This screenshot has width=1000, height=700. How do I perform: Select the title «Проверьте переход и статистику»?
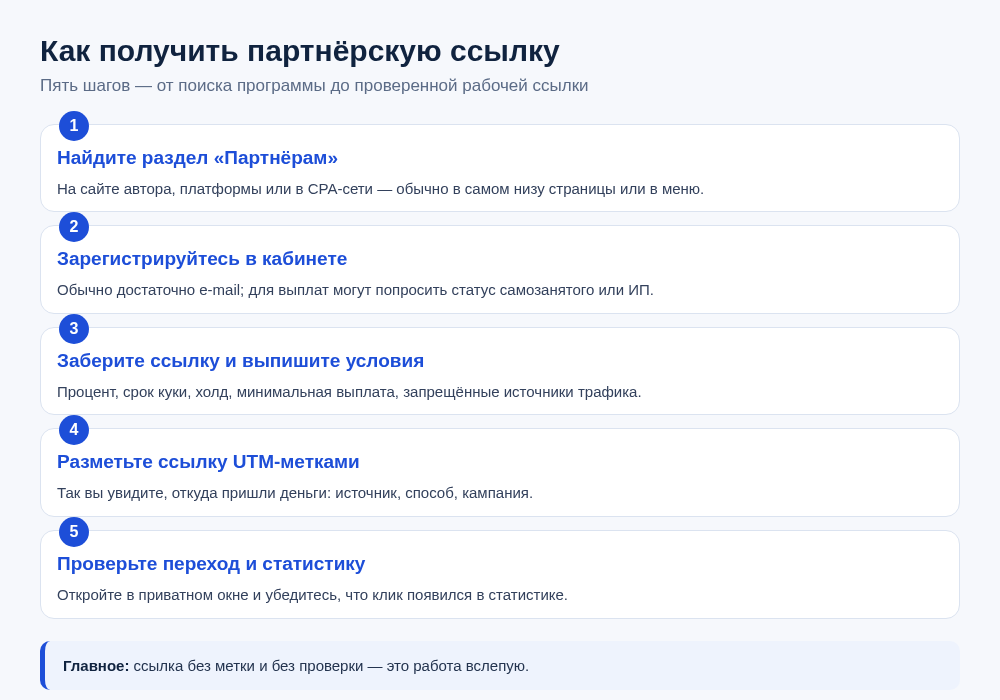pyautogui.click(x=211, y=564)
